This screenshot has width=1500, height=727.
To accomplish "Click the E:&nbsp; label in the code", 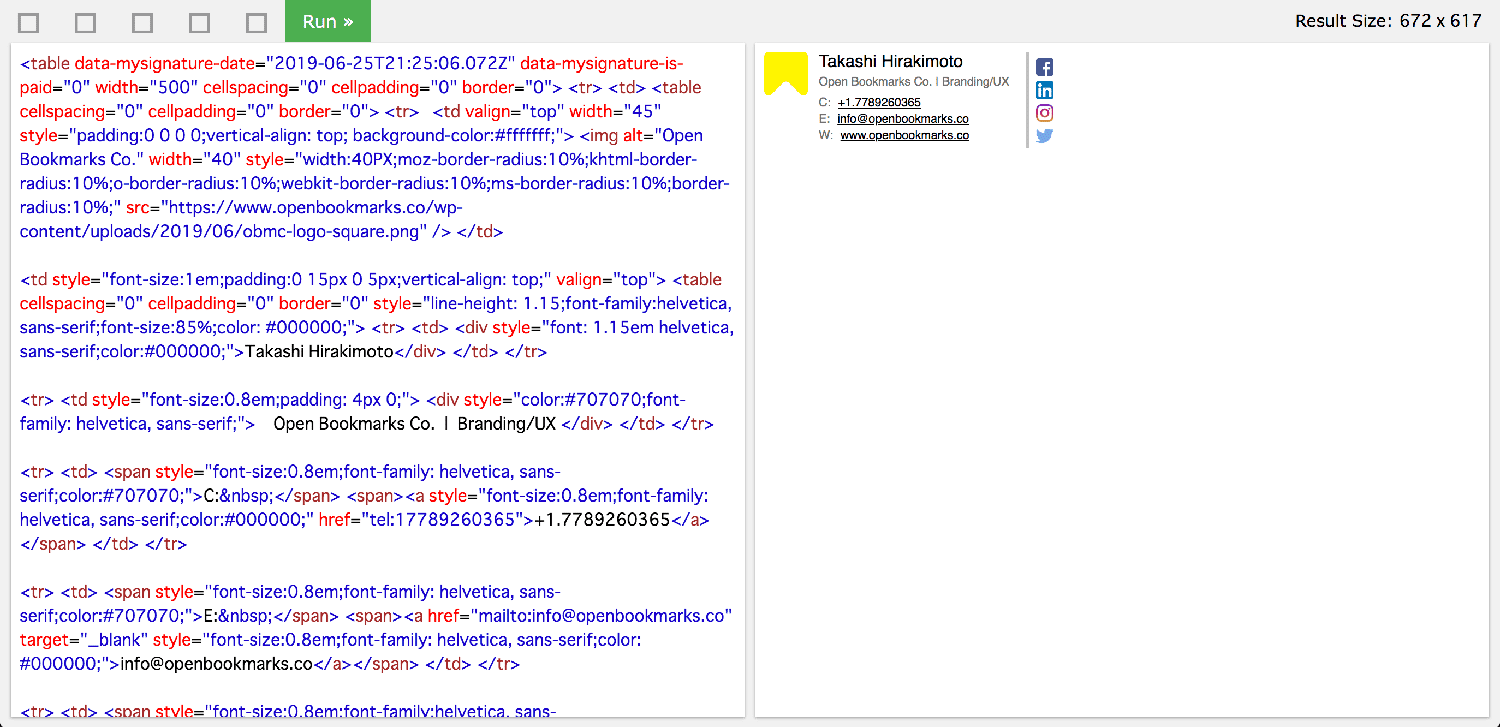I will [x=237, y=616].
